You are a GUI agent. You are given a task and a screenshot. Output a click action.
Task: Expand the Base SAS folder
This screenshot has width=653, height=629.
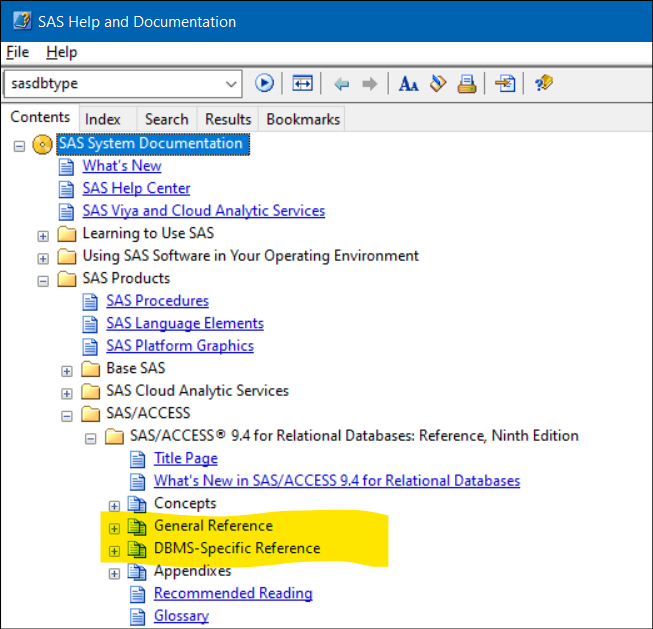coord(67,369)
